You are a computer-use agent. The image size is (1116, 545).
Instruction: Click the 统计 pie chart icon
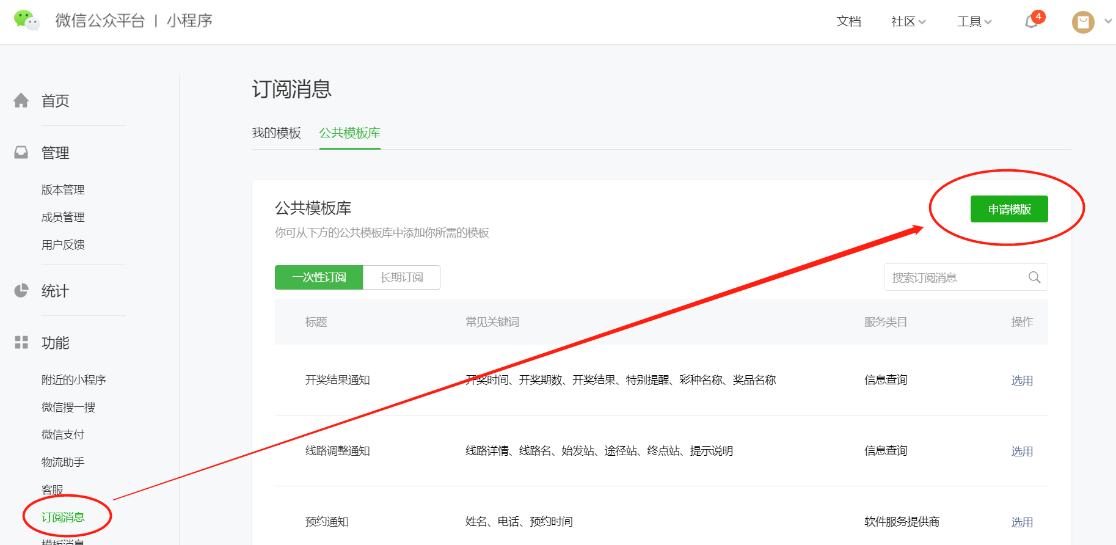coord(21,291)
